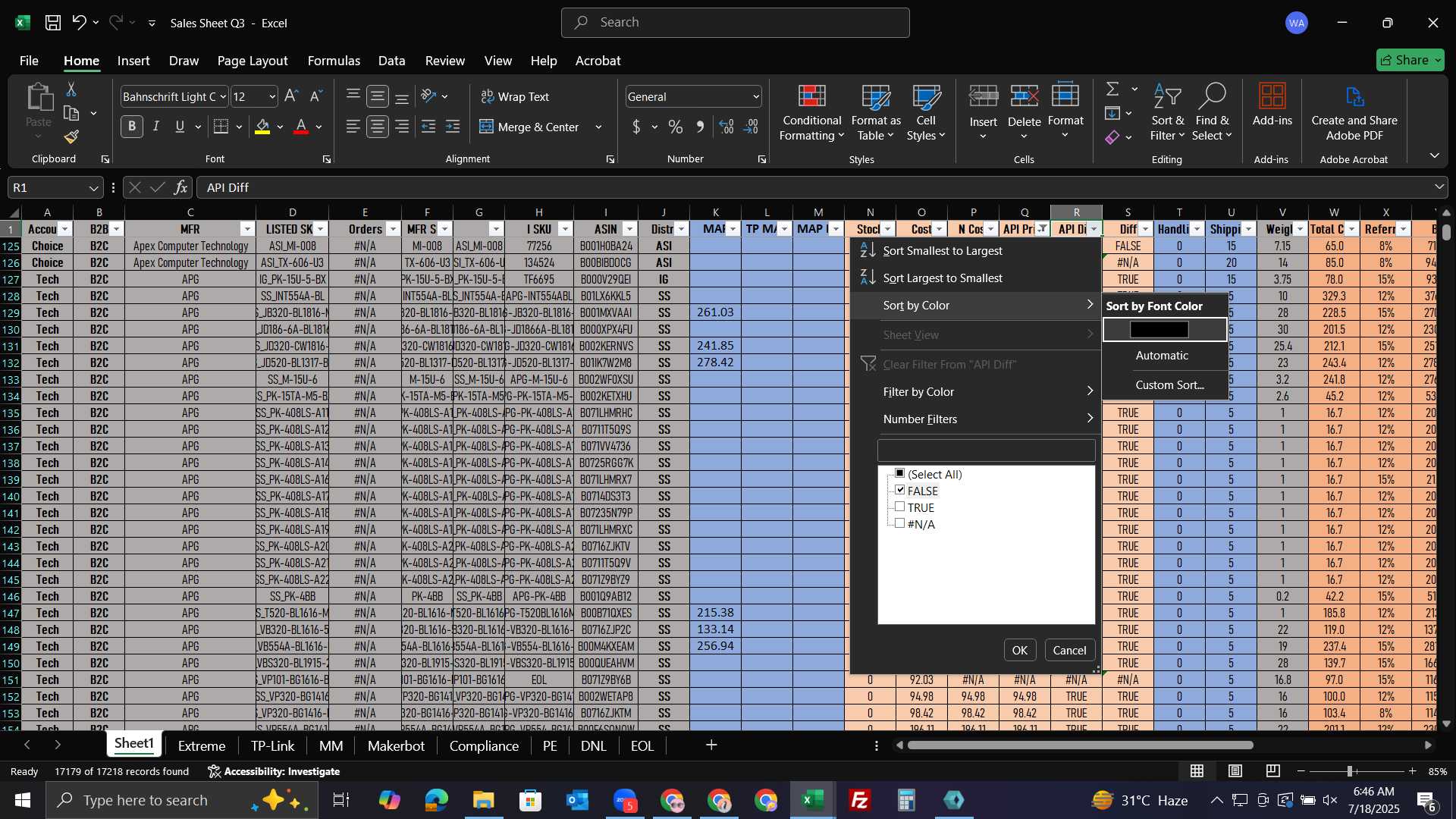The image size is (1456, 819).
Task: Toggle center alignment
Action: pos(378,127)
